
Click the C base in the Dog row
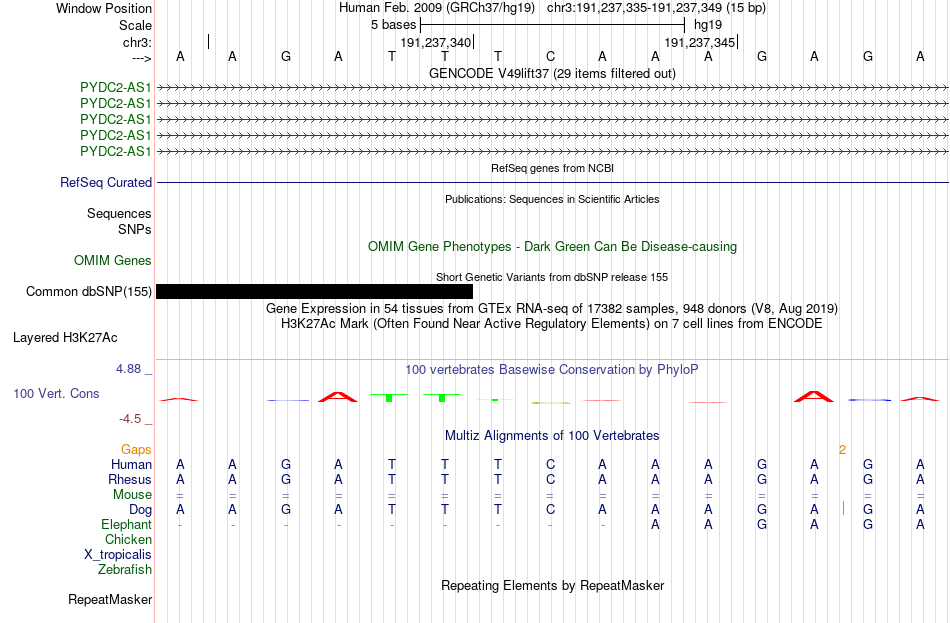coord(550,510)
